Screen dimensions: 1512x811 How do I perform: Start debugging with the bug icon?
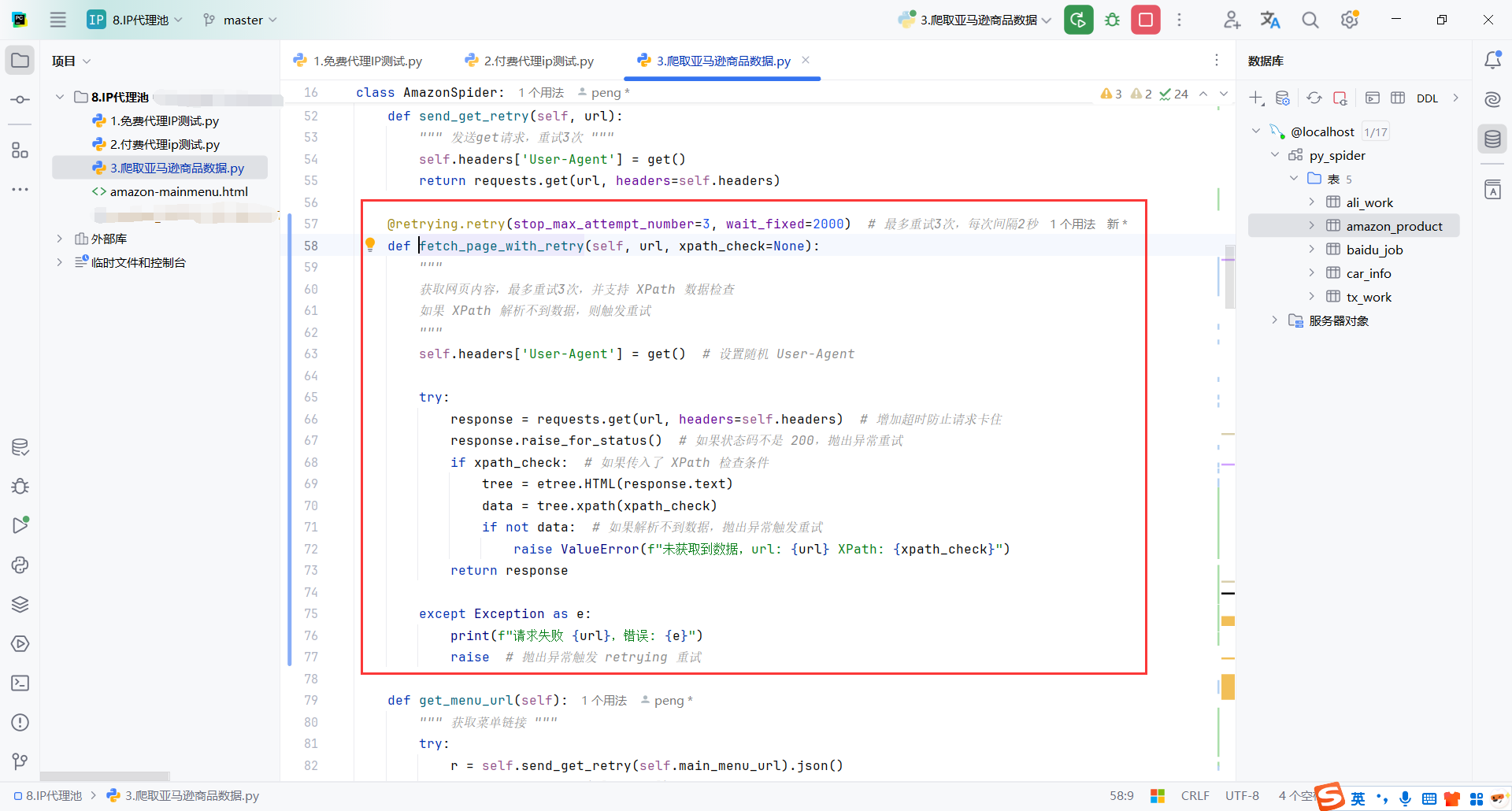(1112, 20)
